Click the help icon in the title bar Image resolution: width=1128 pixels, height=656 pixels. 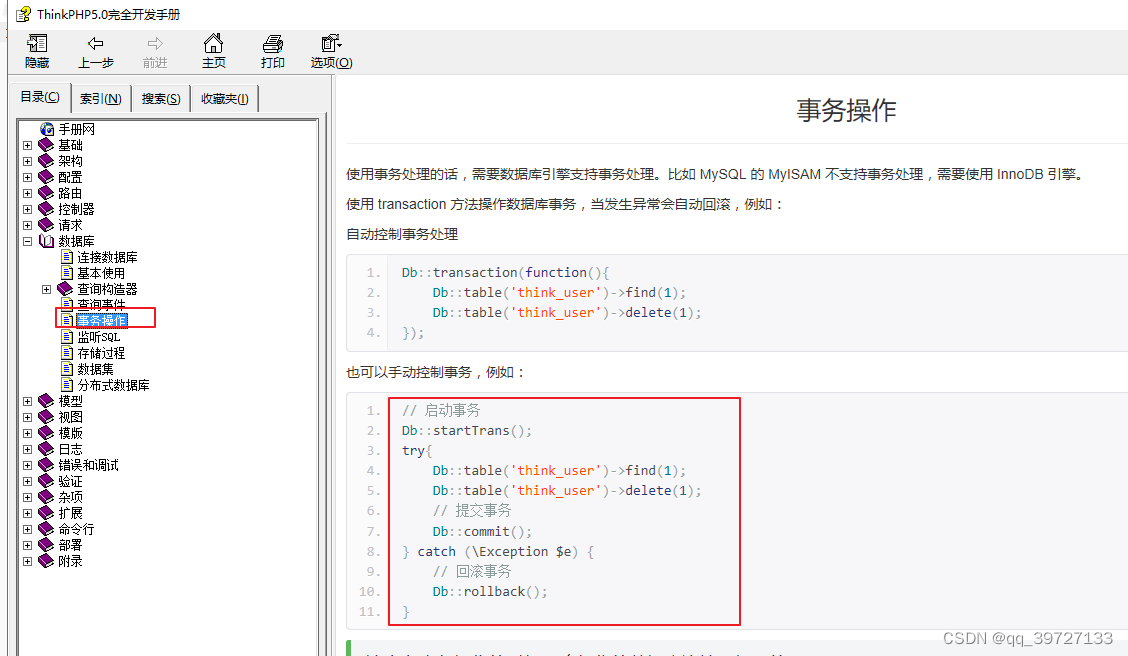click(x=24, y=14)
